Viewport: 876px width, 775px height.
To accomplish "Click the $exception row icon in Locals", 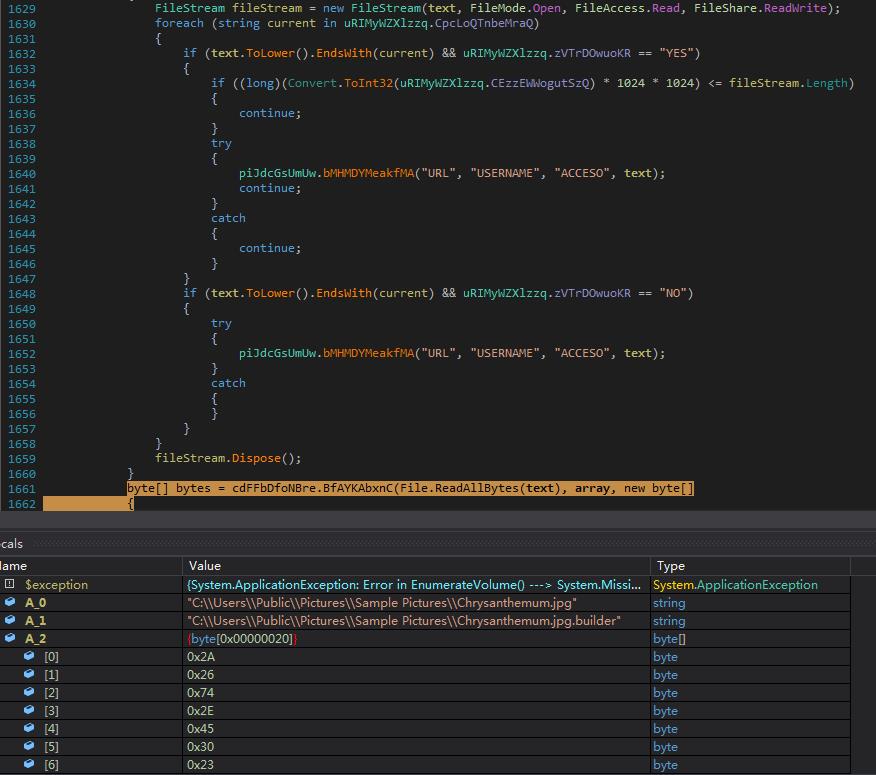I will point(9,584).
